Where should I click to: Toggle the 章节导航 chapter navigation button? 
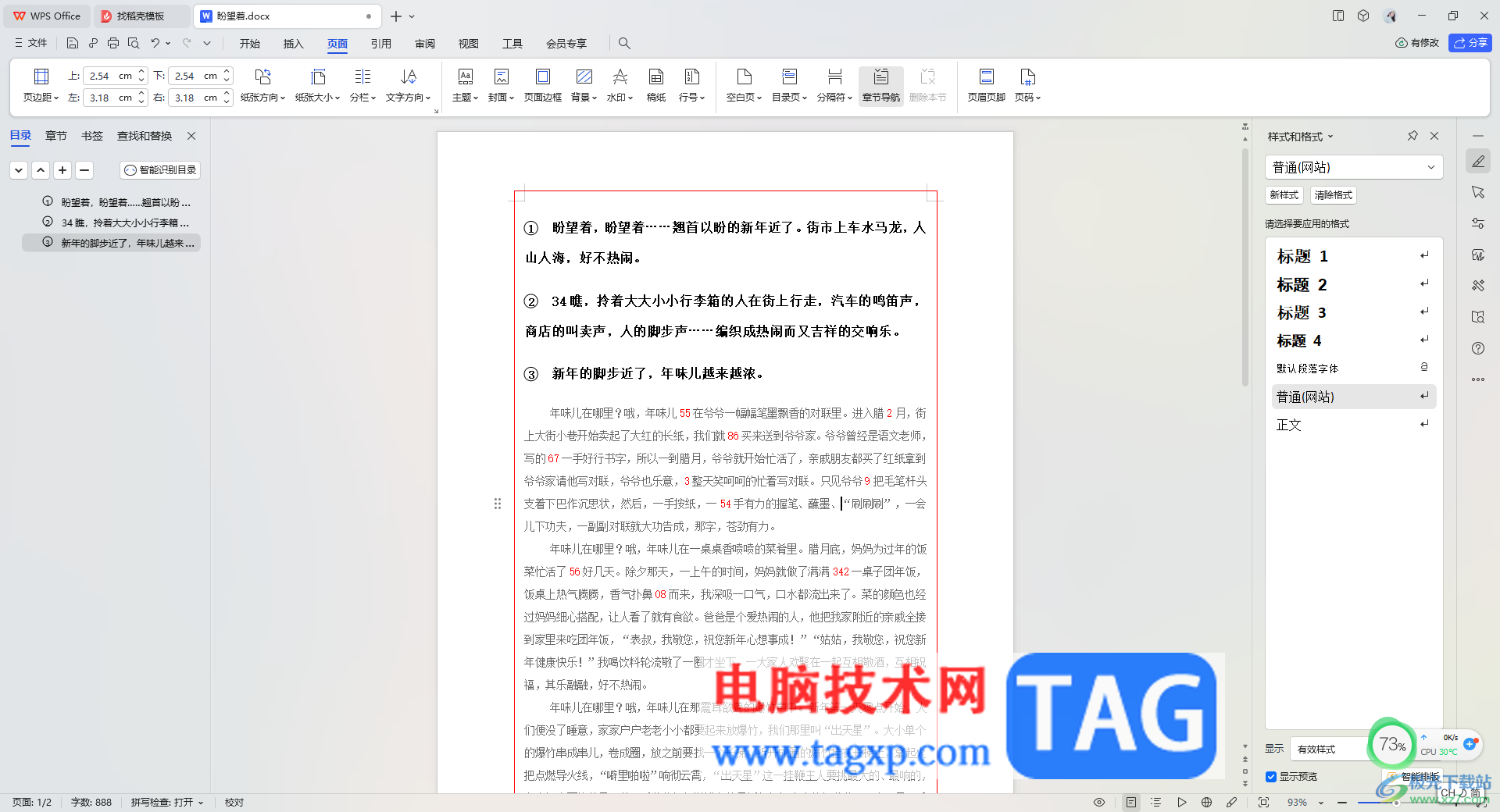[x=880, y=84]
